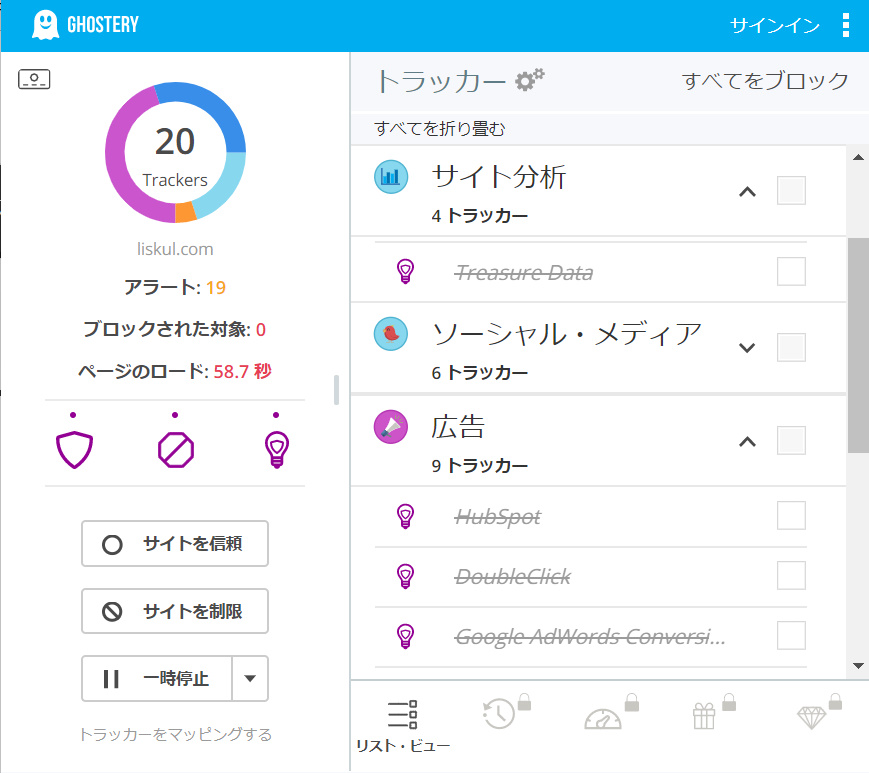The width and height of the screenshot is (869, 773).
Task: Click lightbulb icon beside Google AdWords Conversion
Action: [405, 636]
